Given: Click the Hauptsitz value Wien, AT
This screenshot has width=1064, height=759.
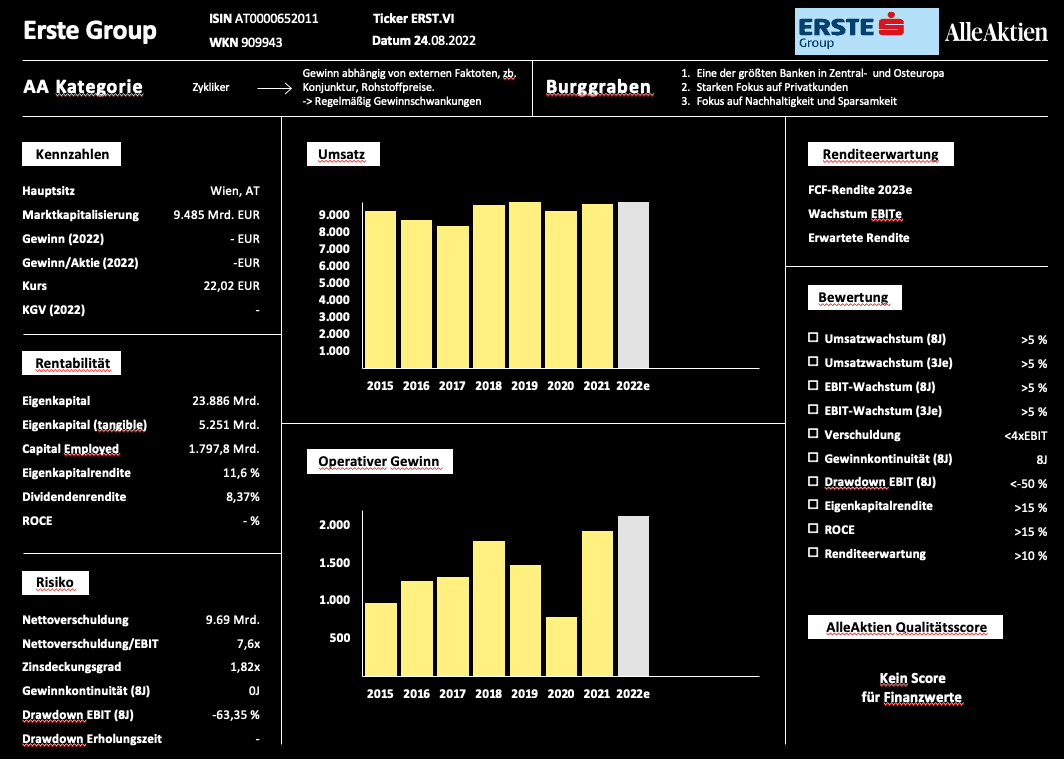Looking at the screenshot, I should click(235, 191).
